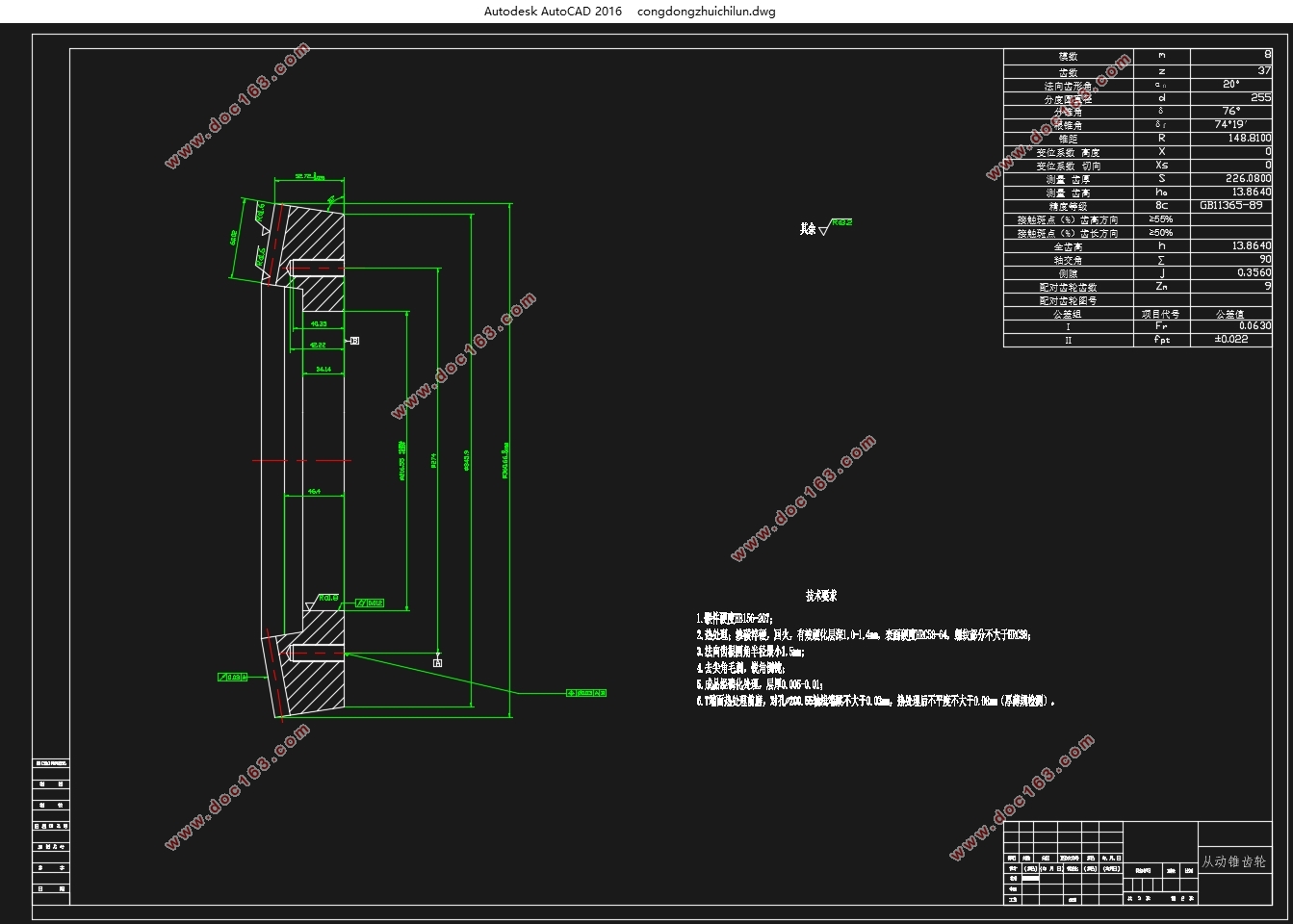Image resolution: width=1293 pixels, height=924 pixels.
Task: Select the 精度等级 label cell
Action: 1069,206
